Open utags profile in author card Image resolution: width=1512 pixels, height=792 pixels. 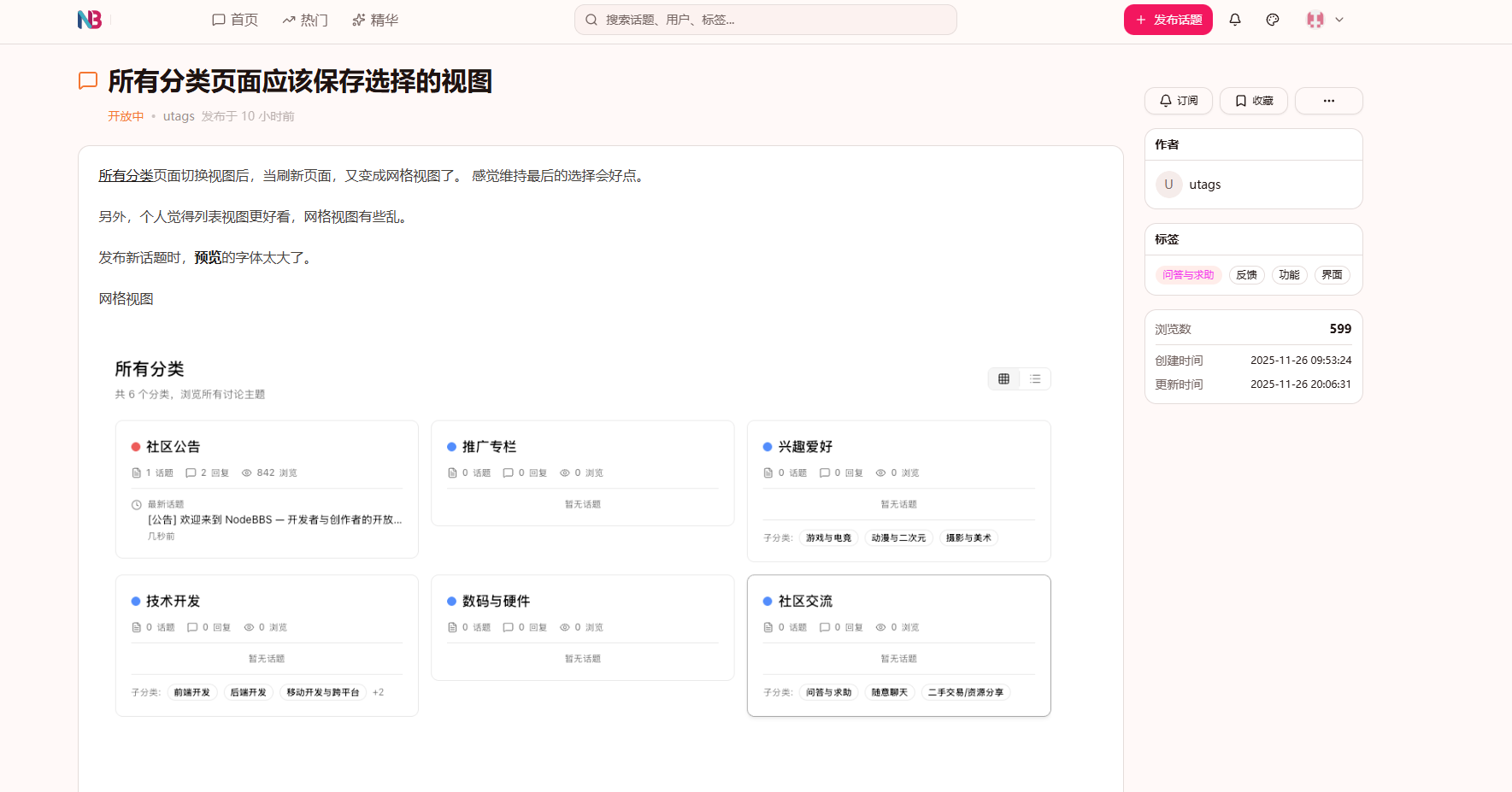1205,185
